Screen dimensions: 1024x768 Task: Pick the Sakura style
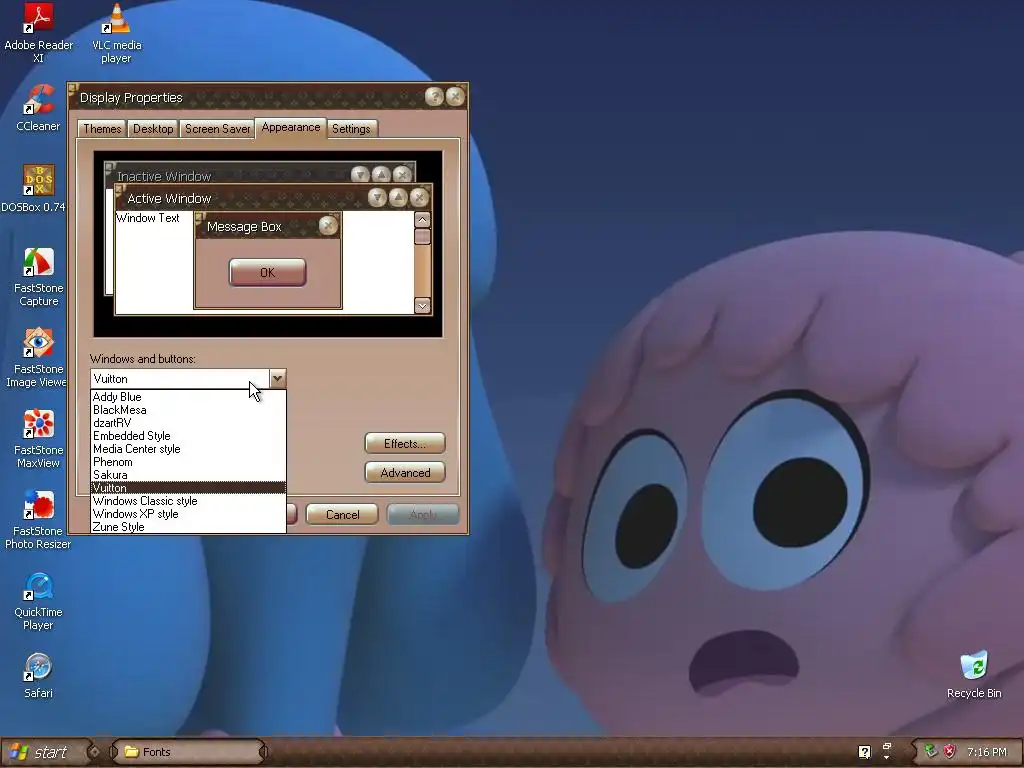pos(188,475)
